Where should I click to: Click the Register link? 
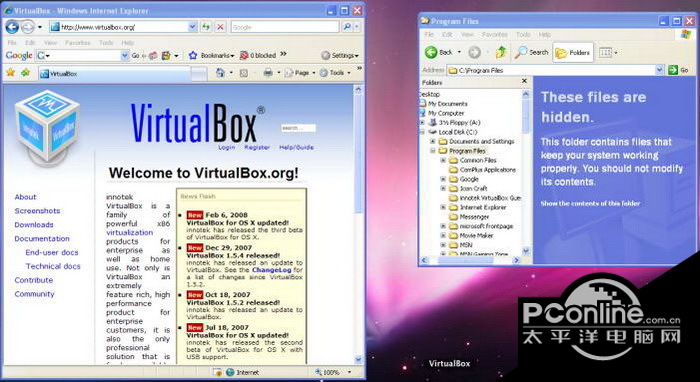click(257, 147)
